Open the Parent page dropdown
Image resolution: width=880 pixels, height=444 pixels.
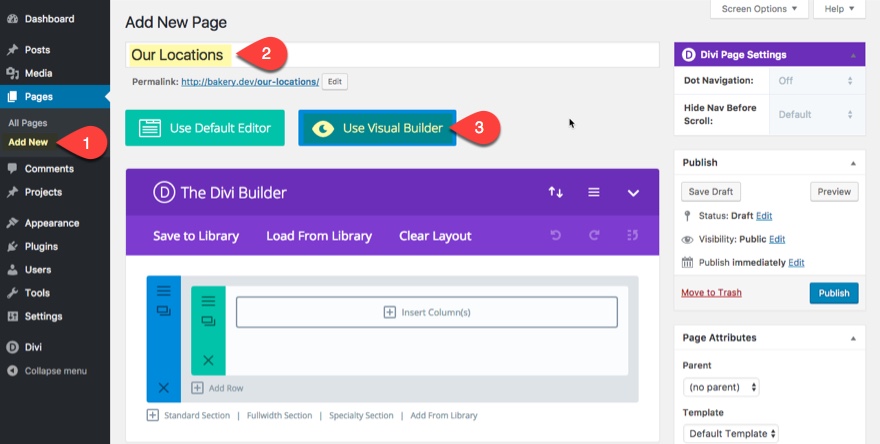click(x=721, y=387)
